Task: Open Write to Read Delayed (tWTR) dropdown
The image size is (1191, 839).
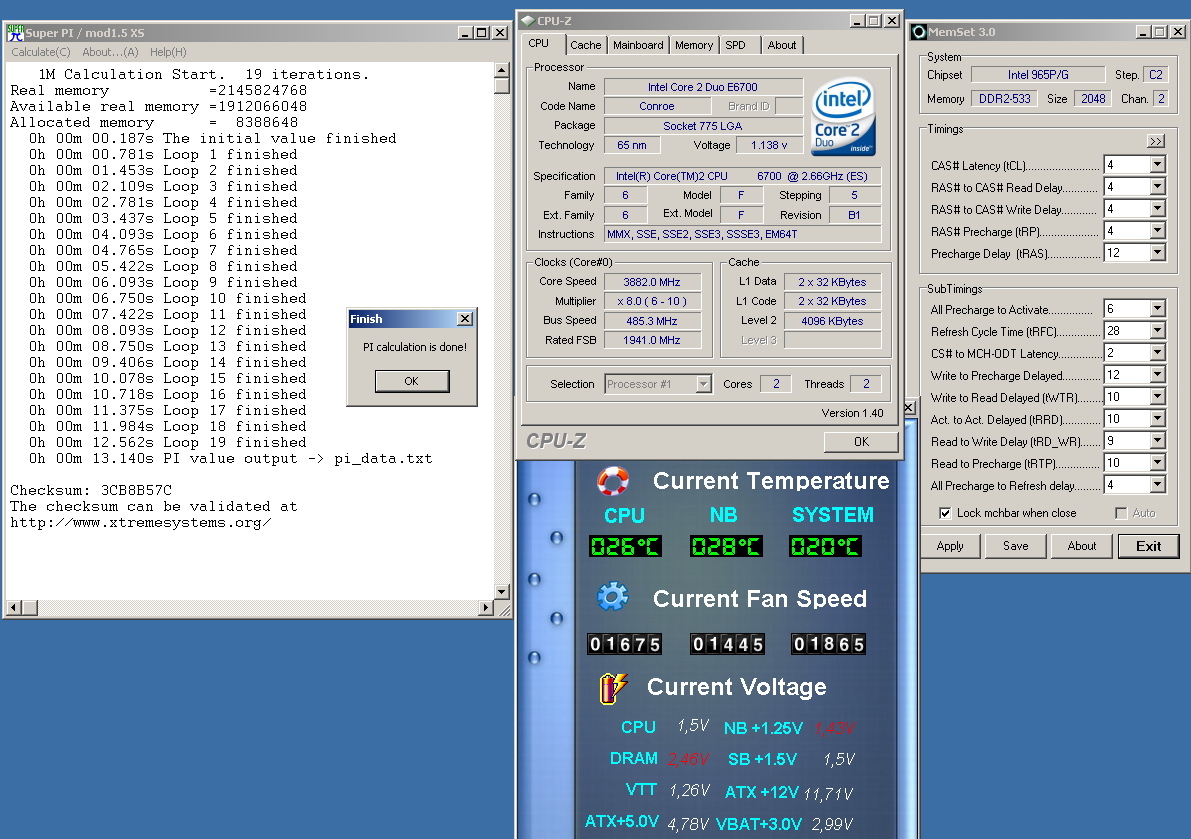Action: coord(1157,397)
